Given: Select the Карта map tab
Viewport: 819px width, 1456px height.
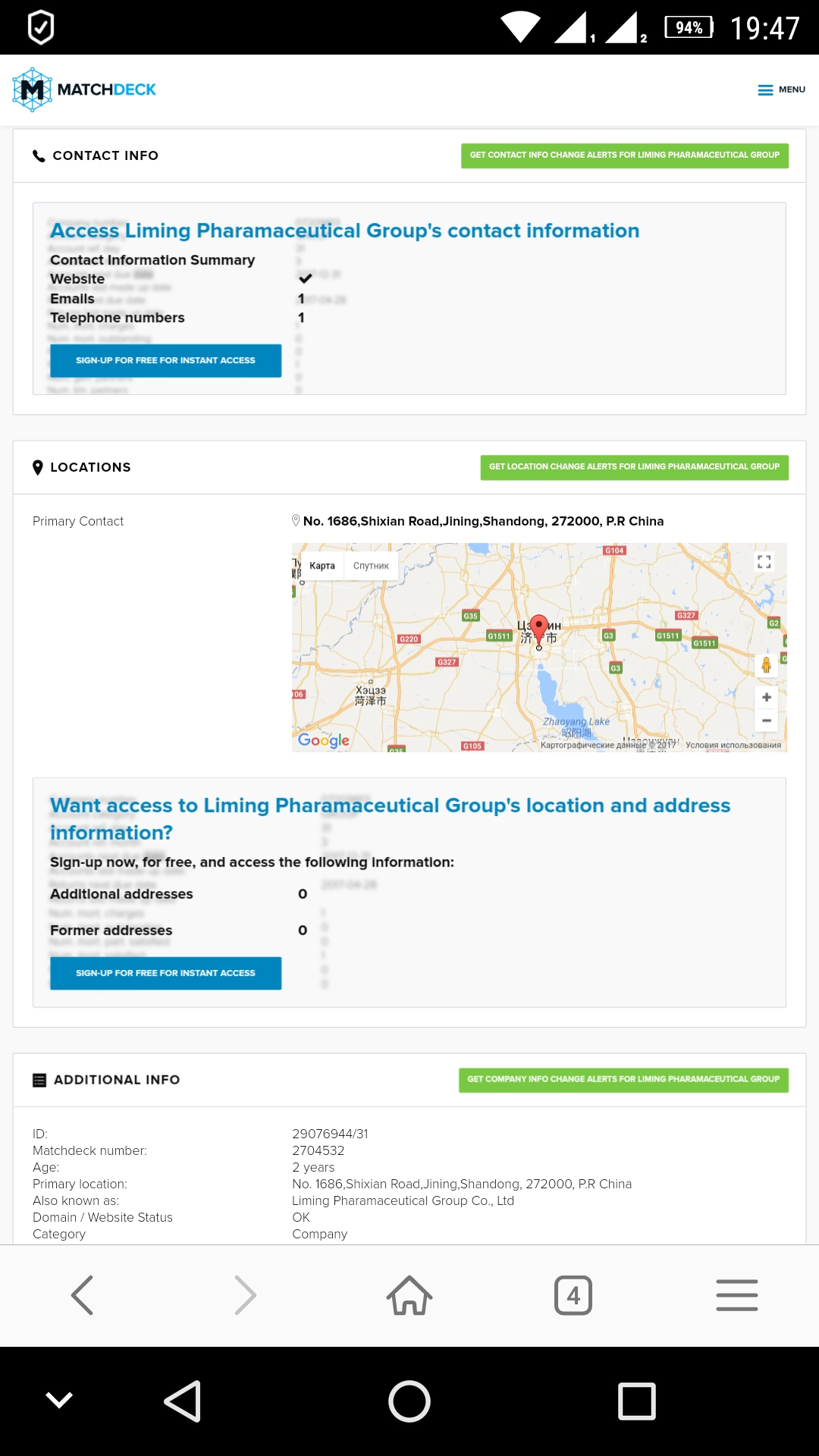Looking at the screenshot, I should tap(322, 566).
